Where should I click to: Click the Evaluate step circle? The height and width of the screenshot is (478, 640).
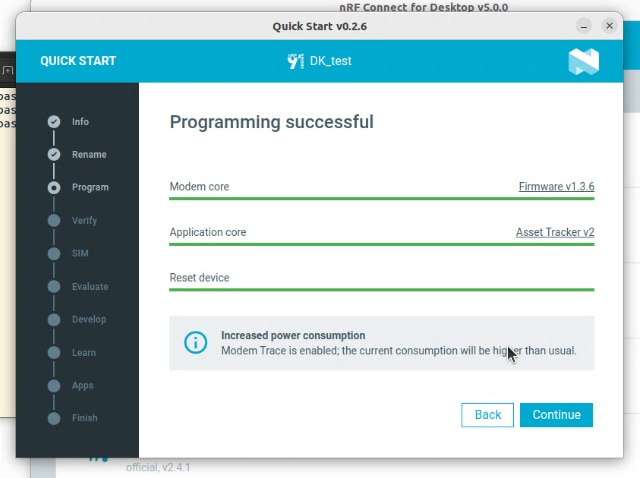pos(54,287)
